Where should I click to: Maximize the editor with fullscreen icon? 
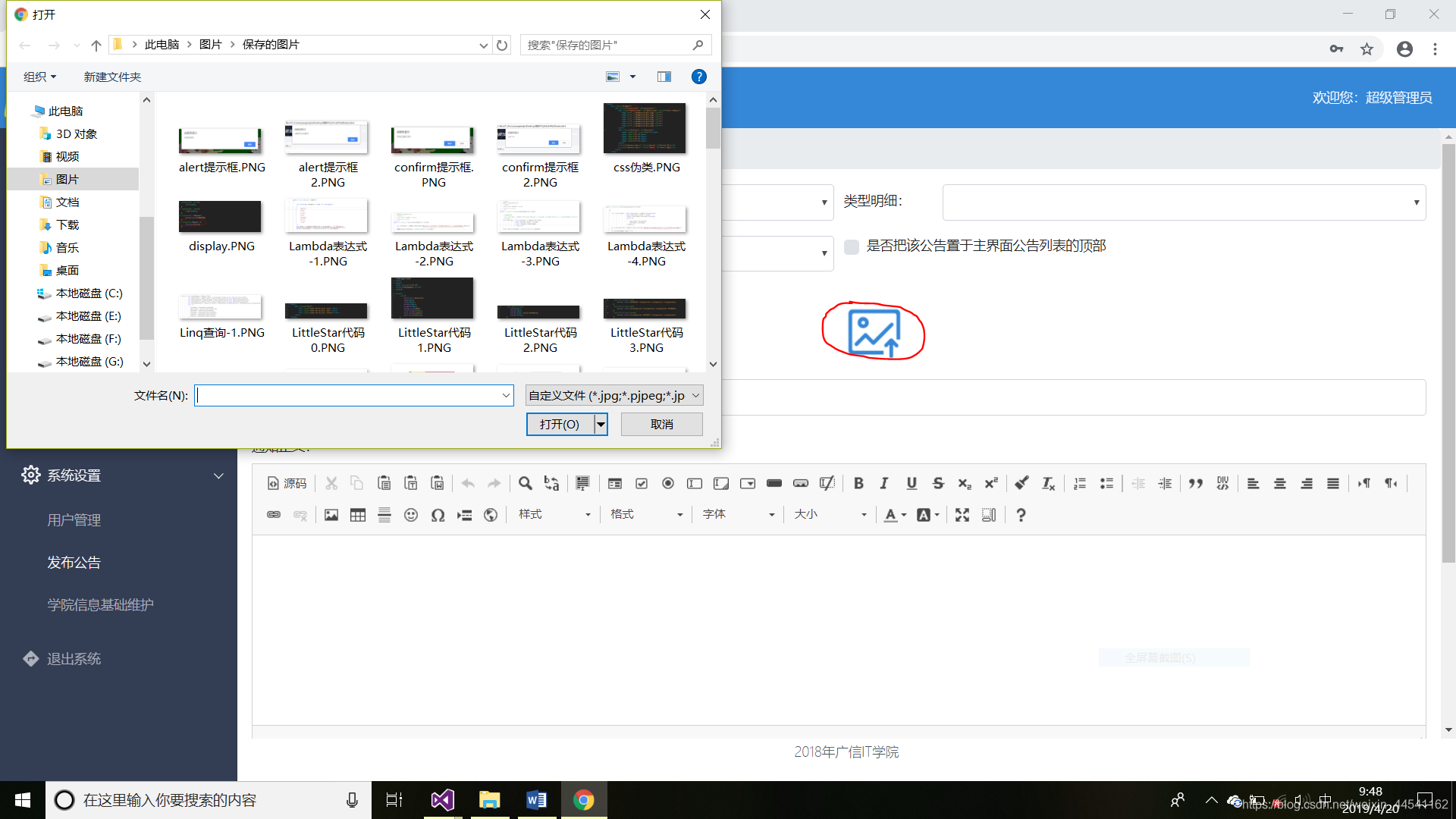962,516
